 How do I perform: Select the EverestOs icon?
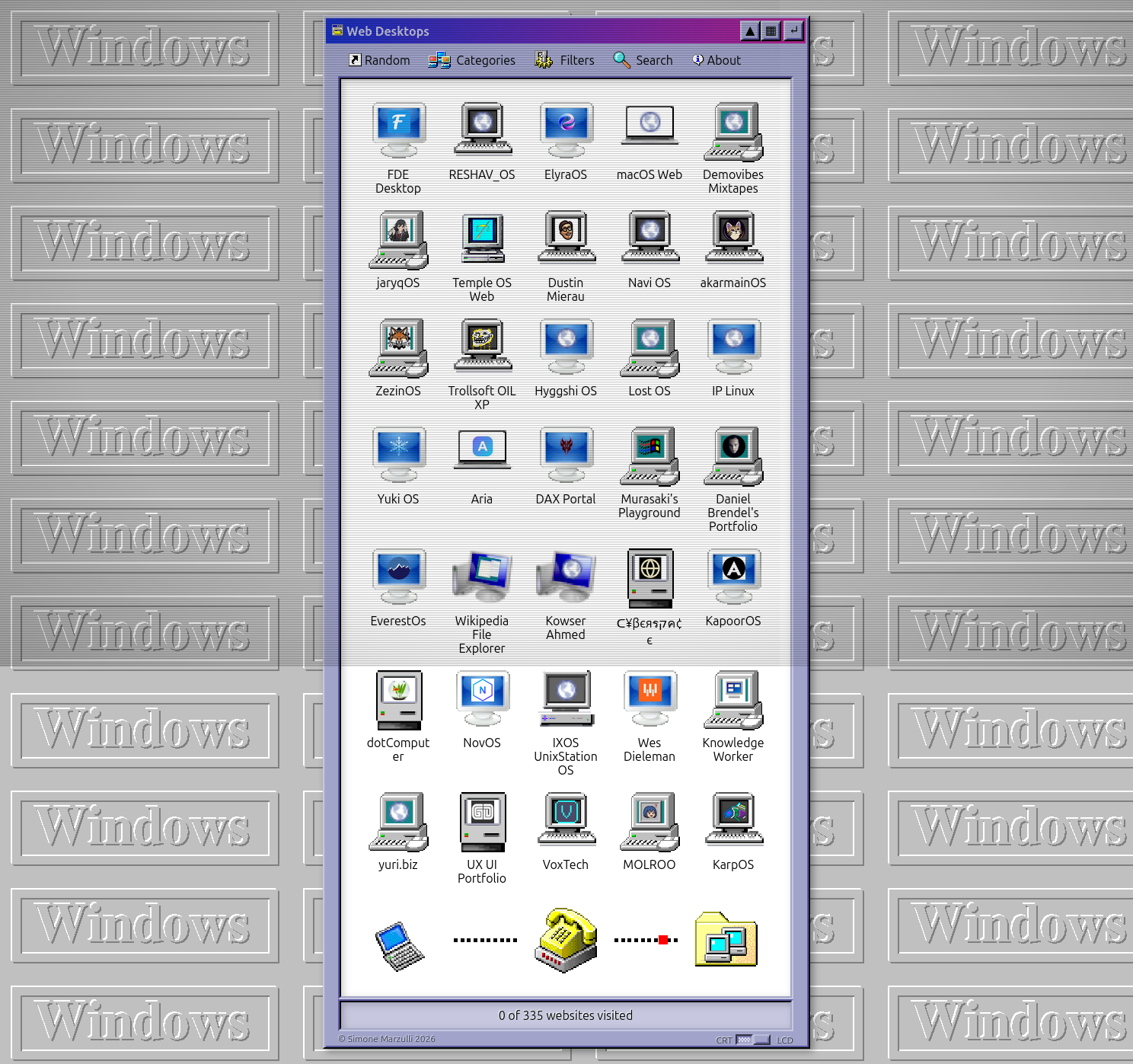click(398, 577)
